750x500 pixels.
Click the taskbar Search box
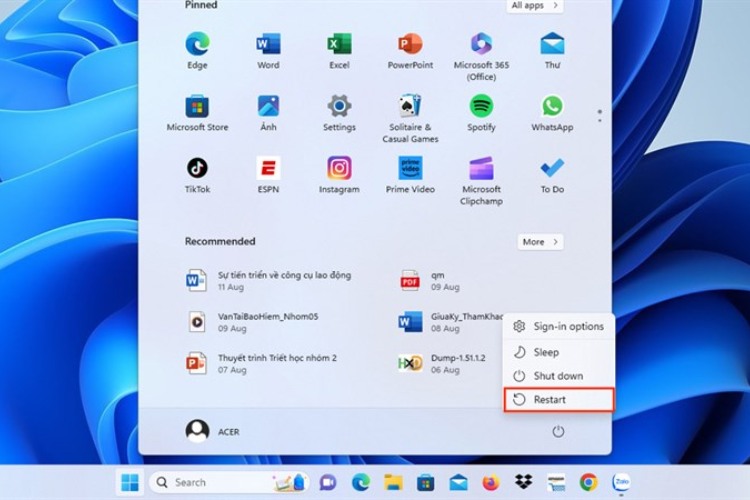click(x=215, y=482)
